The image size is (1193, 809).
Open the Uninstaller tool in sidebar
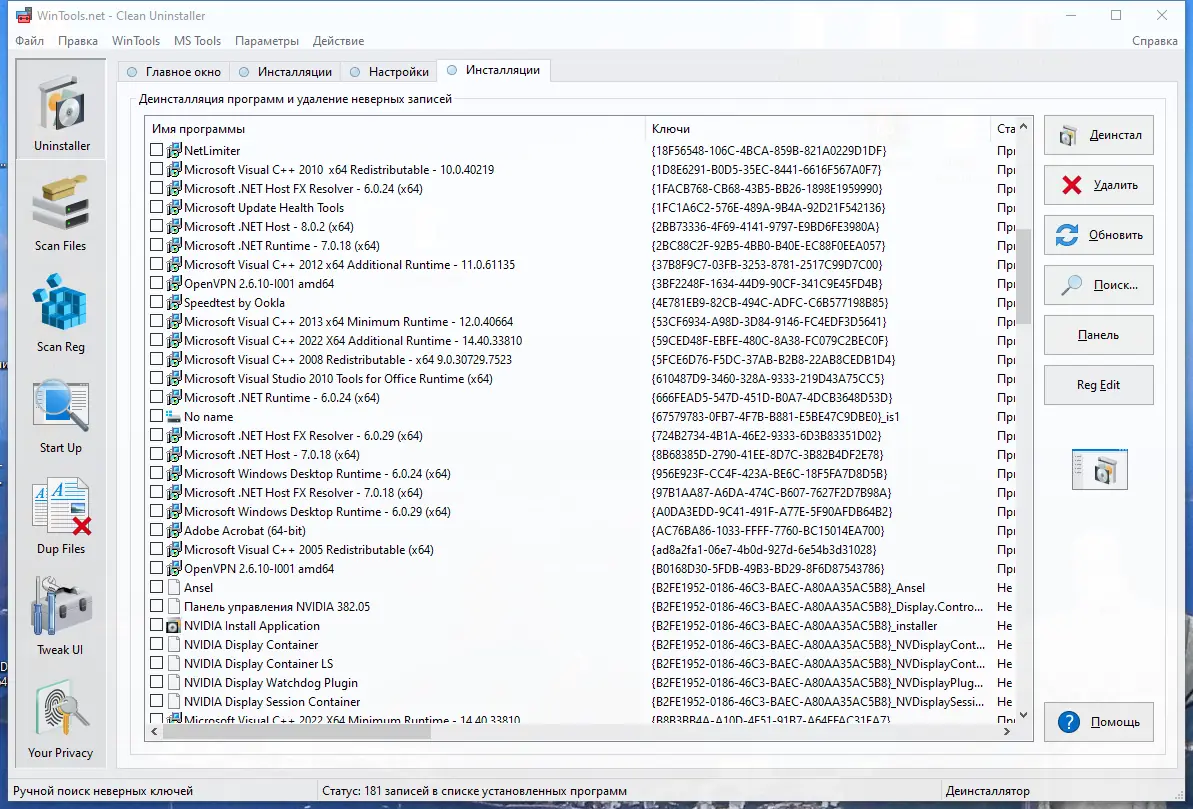pos(61,110)
